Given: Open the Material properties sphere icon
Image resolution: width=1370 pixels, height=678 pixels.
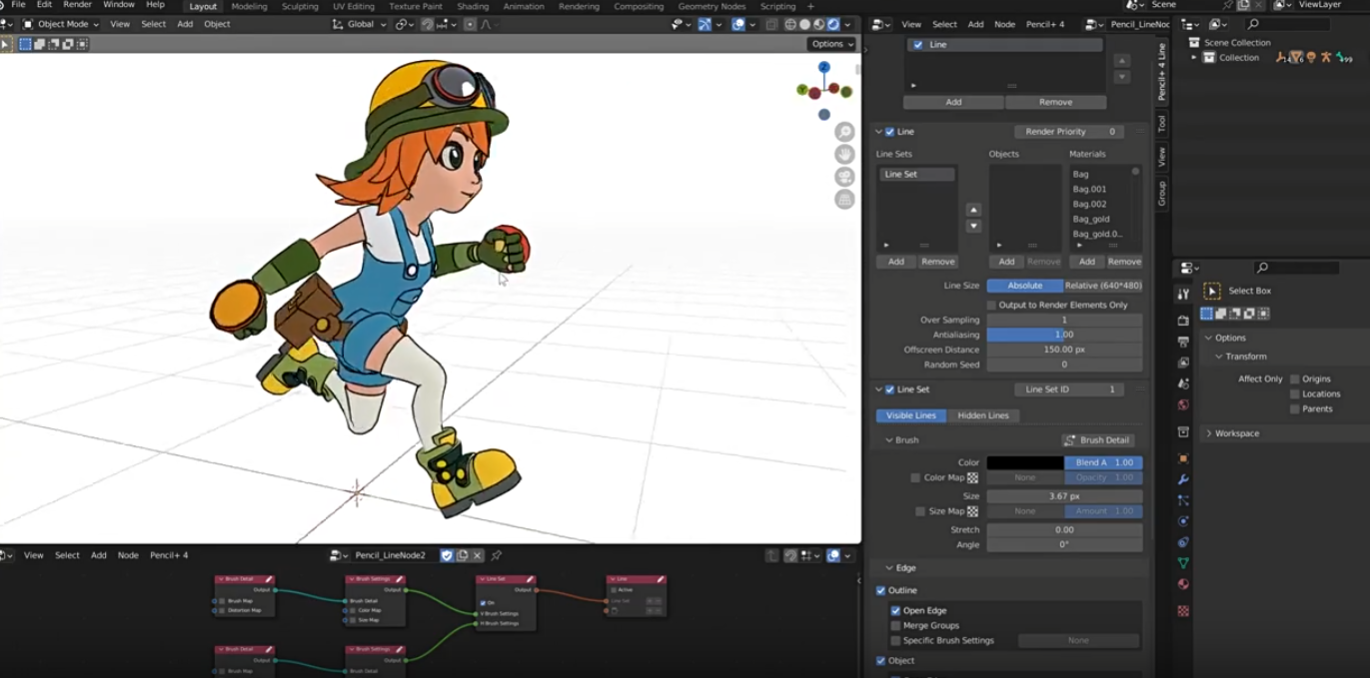Looking at the screenshot, I should tap(1183, 584).
